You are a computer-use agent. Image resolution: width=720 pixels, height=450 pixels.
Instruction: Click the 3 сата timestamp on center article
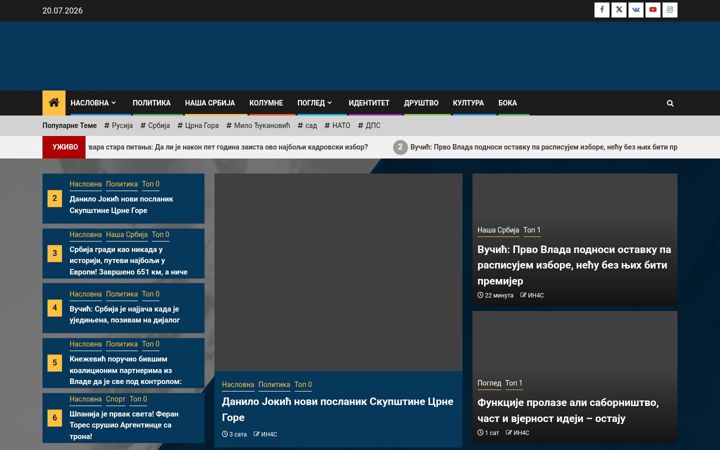234,434
